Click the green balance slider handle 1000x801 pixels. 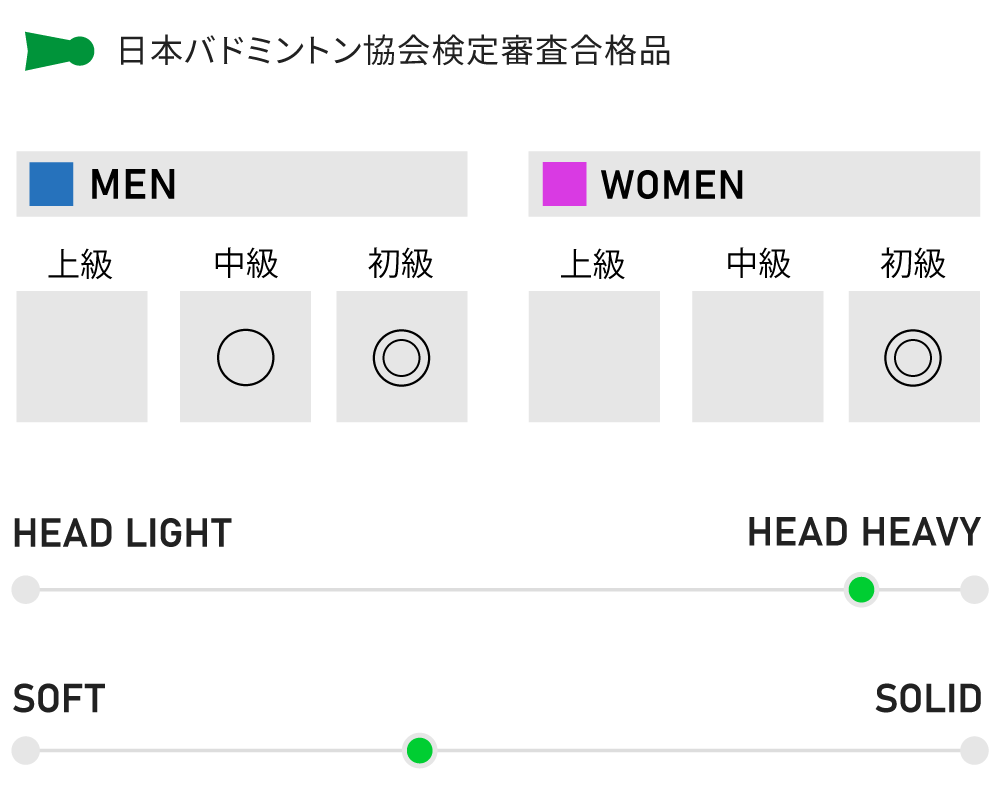[x=862, y=589]
